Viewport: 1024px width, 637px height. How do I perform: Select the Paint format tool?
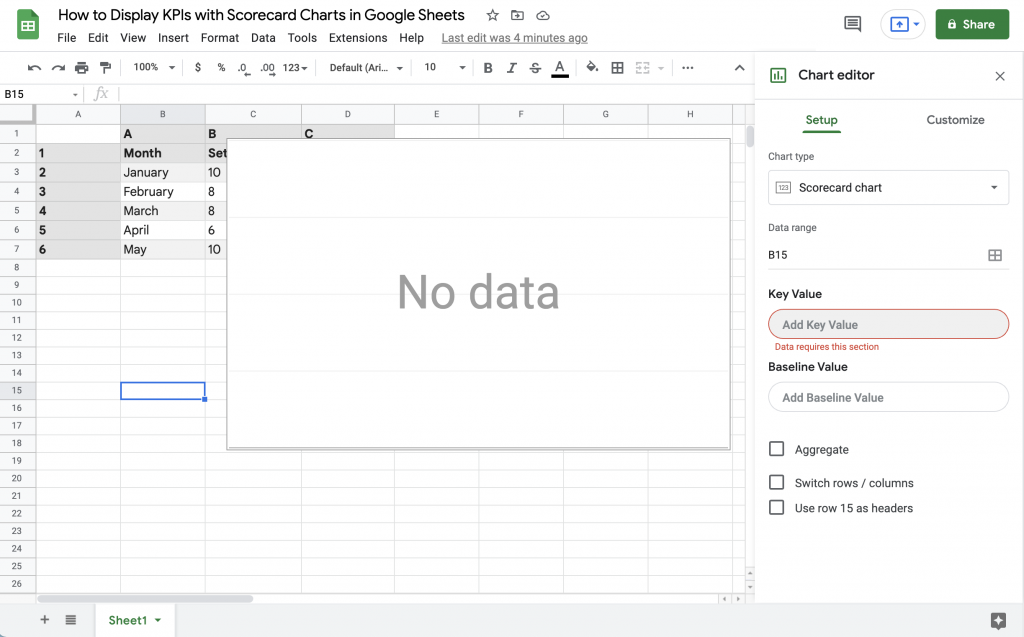coord(103,67)
